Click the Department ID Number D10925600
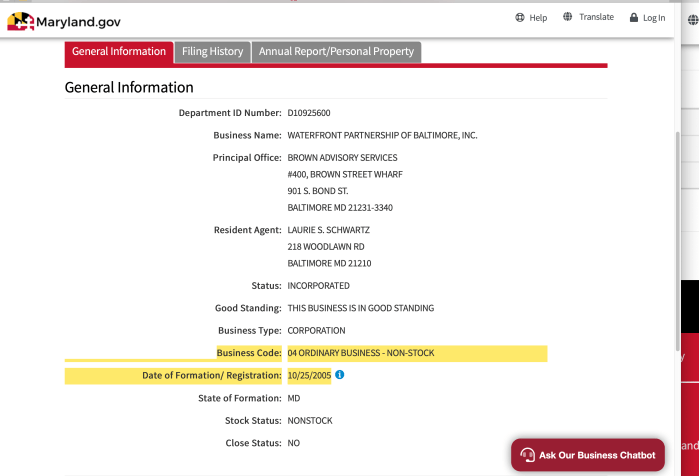699x476 pixels. (x=309, y=113)
